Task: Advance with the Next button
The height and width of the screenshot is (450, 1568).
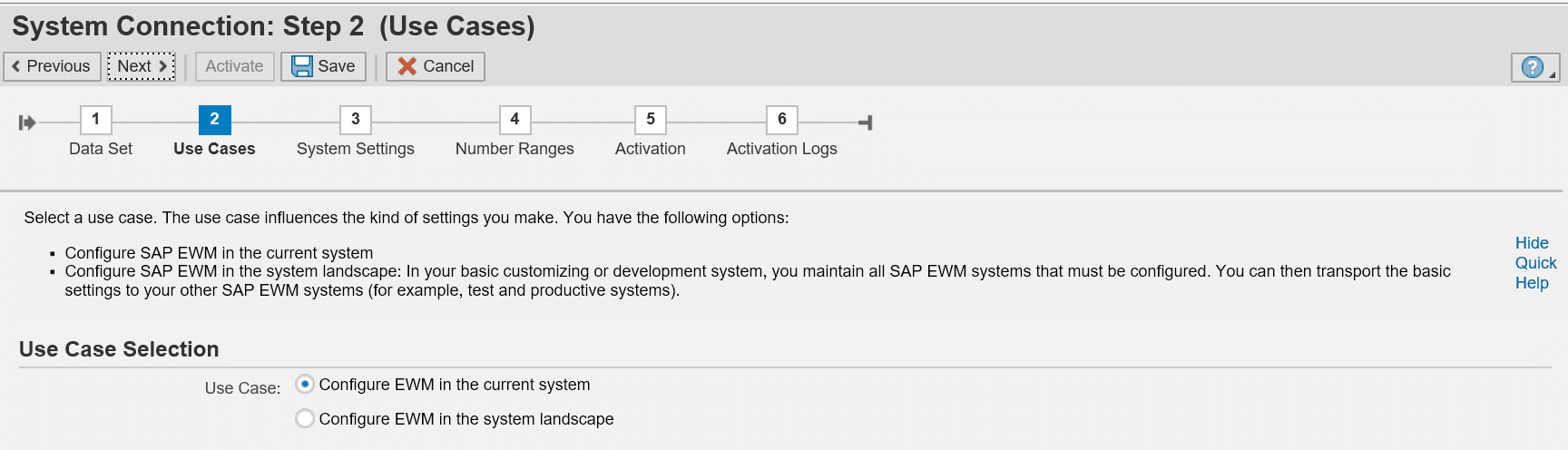Action: (141, 66)
